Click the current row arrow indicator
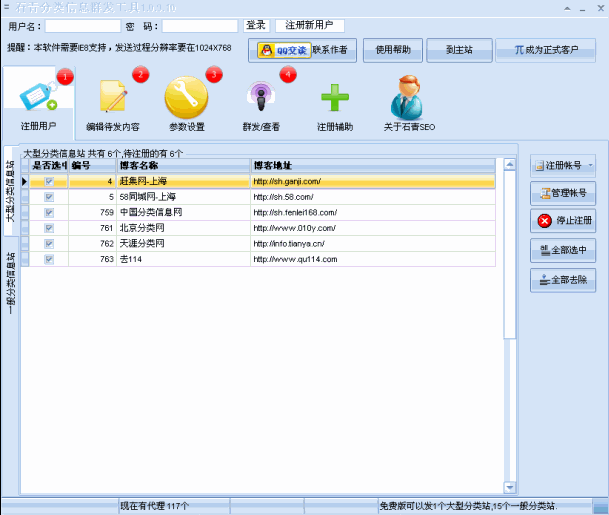The image size is (609, 515). point(25,181)
